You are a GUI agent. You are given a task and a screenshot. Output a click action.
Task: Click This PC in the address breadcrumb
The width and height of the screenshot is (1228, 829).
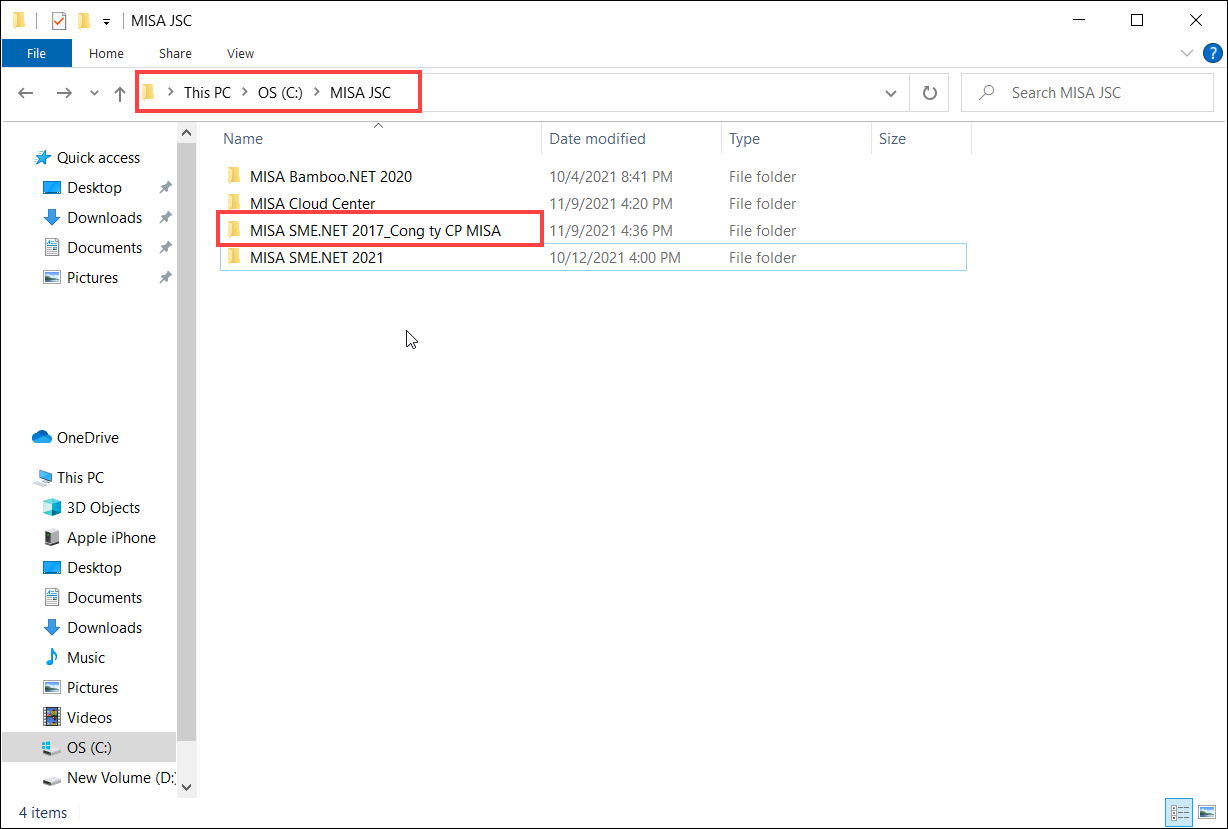(x=207, y=92)
